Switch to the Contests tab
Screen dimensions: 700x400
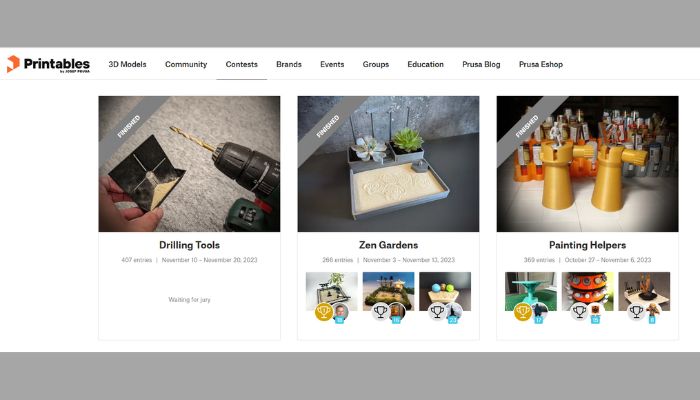point(242,64)
